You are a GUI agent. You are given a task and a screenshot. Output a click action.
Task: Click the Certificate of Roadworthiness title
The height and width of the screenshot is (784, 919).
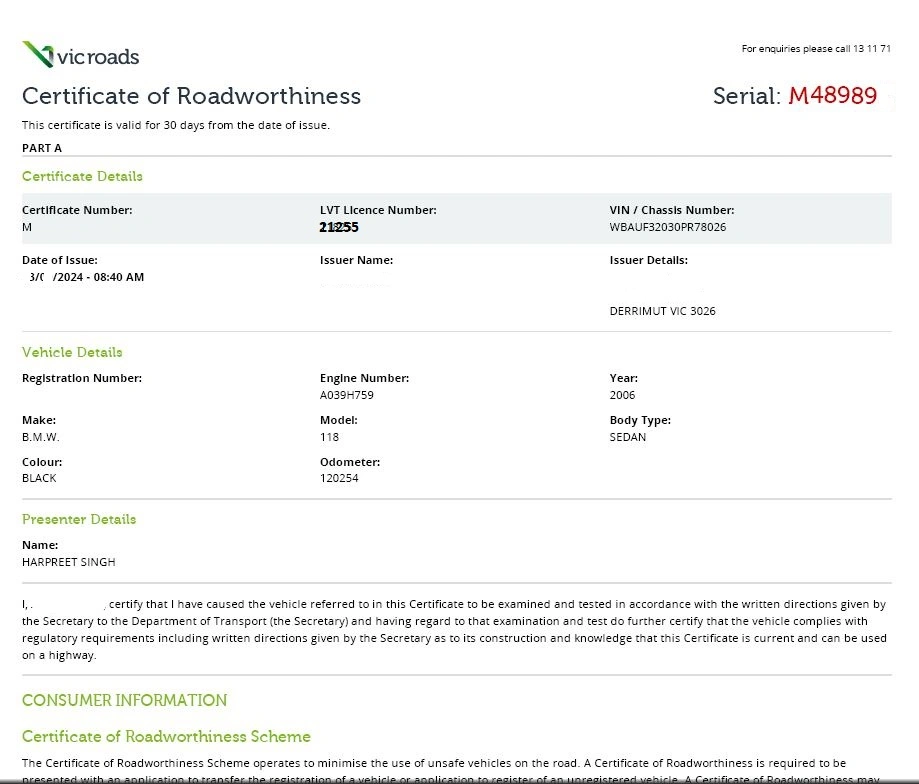tap(191, 96)
